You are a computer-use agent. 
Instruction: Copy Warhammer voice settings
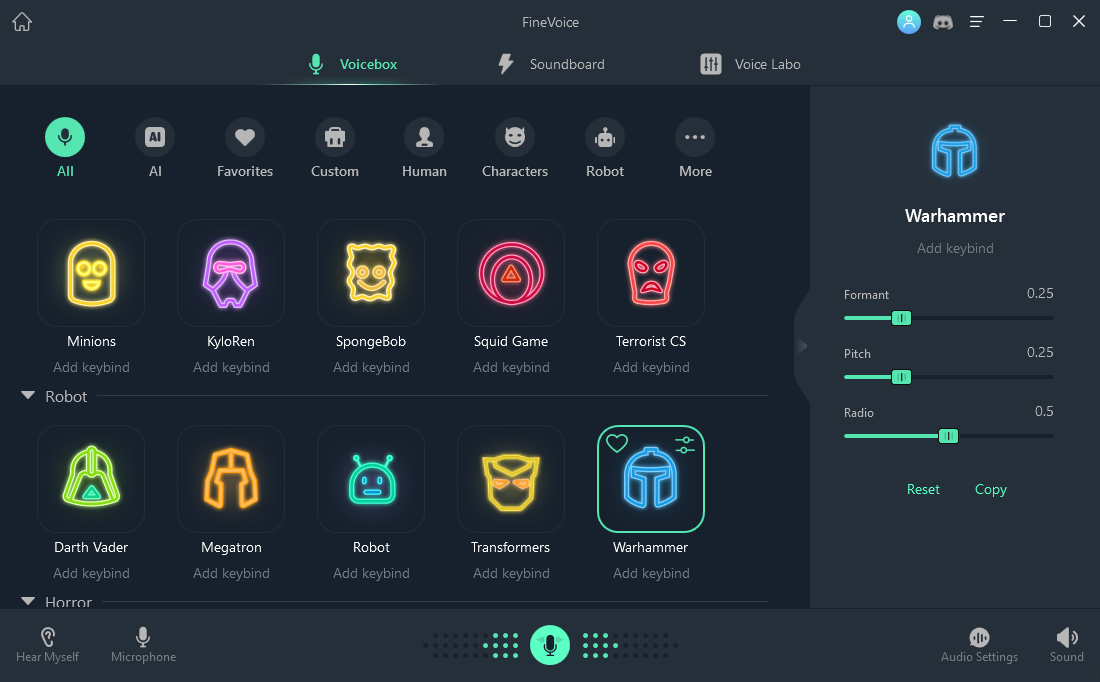point(991,489)
